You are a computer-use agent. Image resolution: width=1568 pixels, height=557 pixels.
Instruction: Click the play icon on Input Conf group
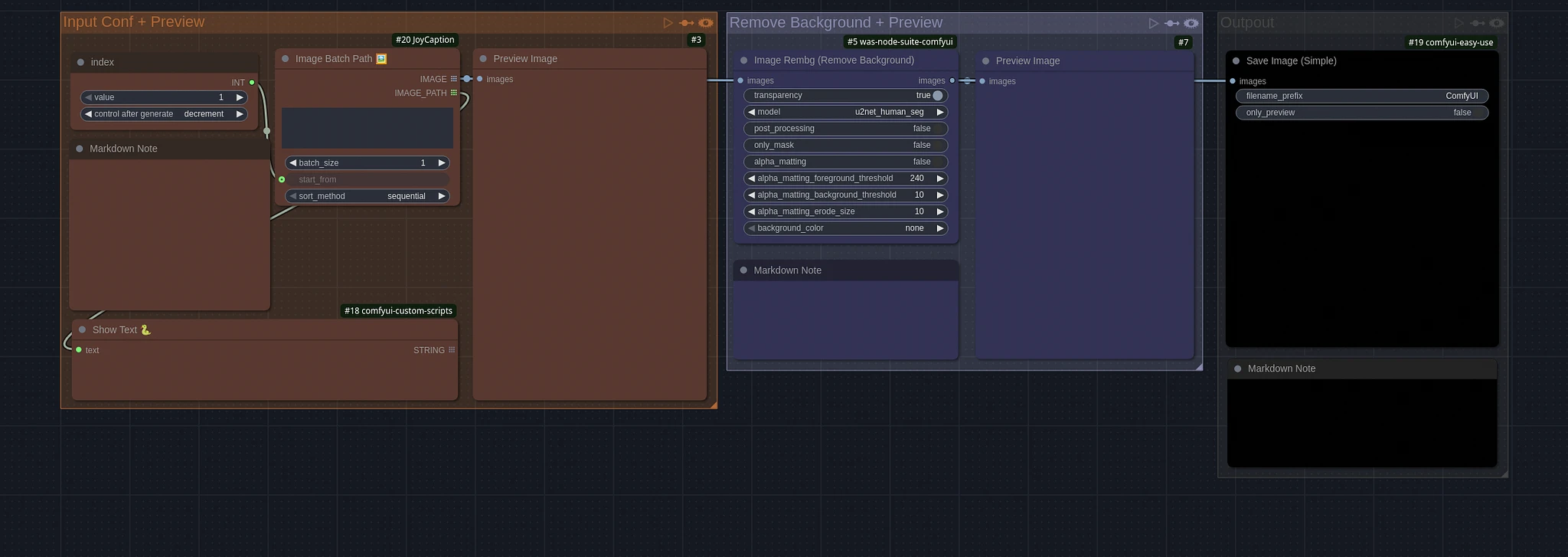point(668,23)
